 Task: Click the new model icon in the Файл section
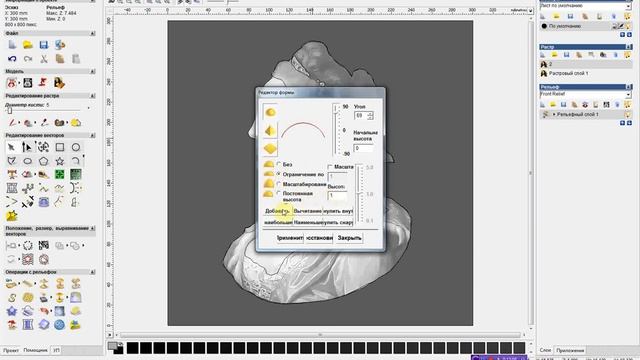tap(12, 45)
